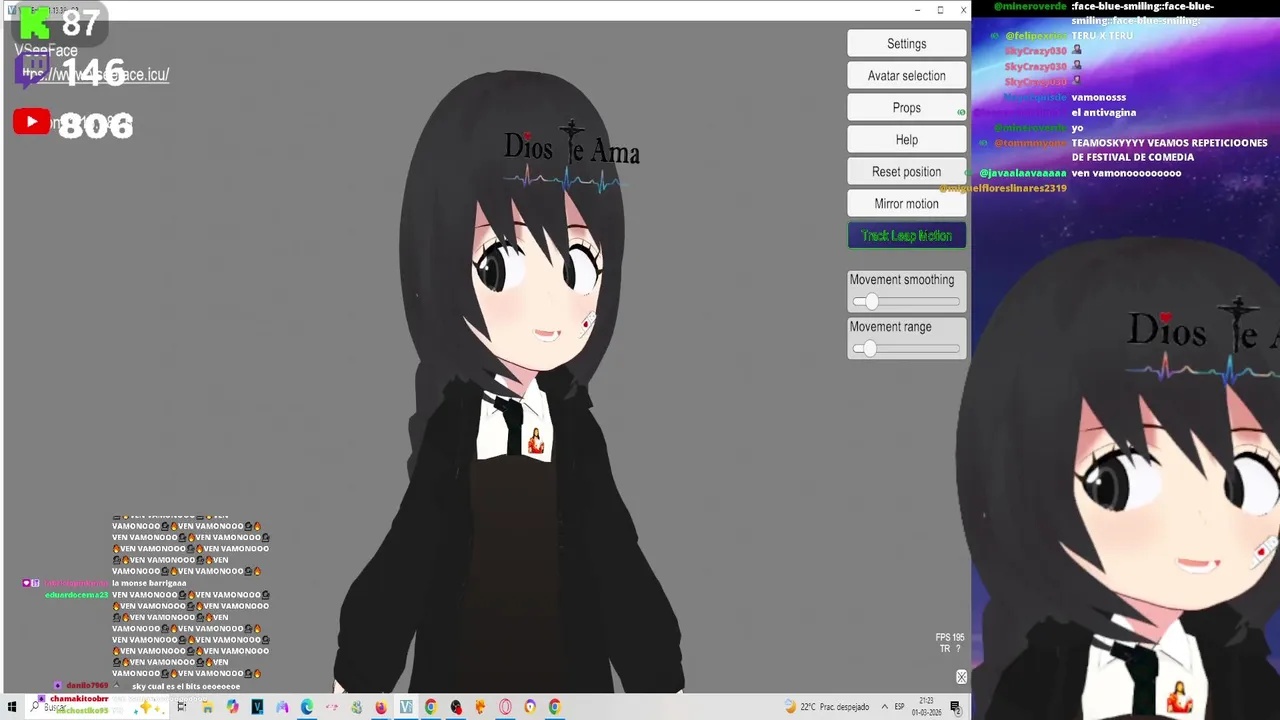Open the VSeeFace Help button
Viewport: 1280px width, 720px height.
point(906,140)
